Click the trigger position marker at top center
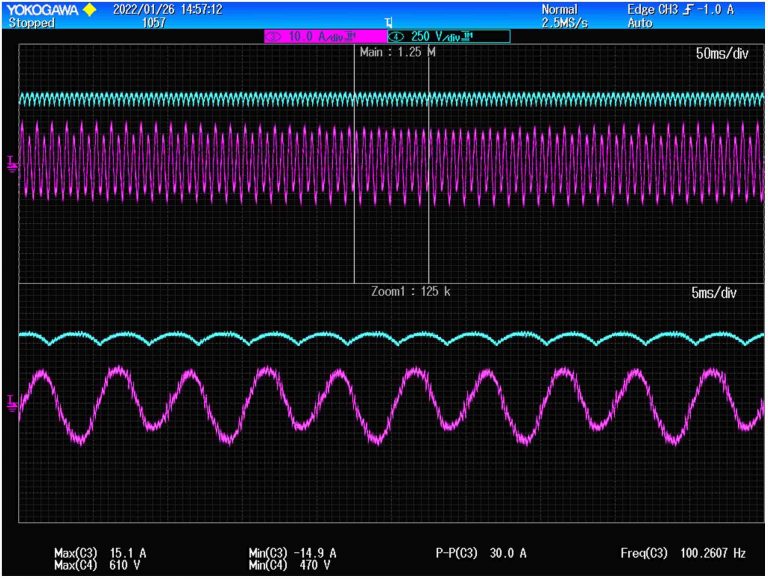 point(388,22)
